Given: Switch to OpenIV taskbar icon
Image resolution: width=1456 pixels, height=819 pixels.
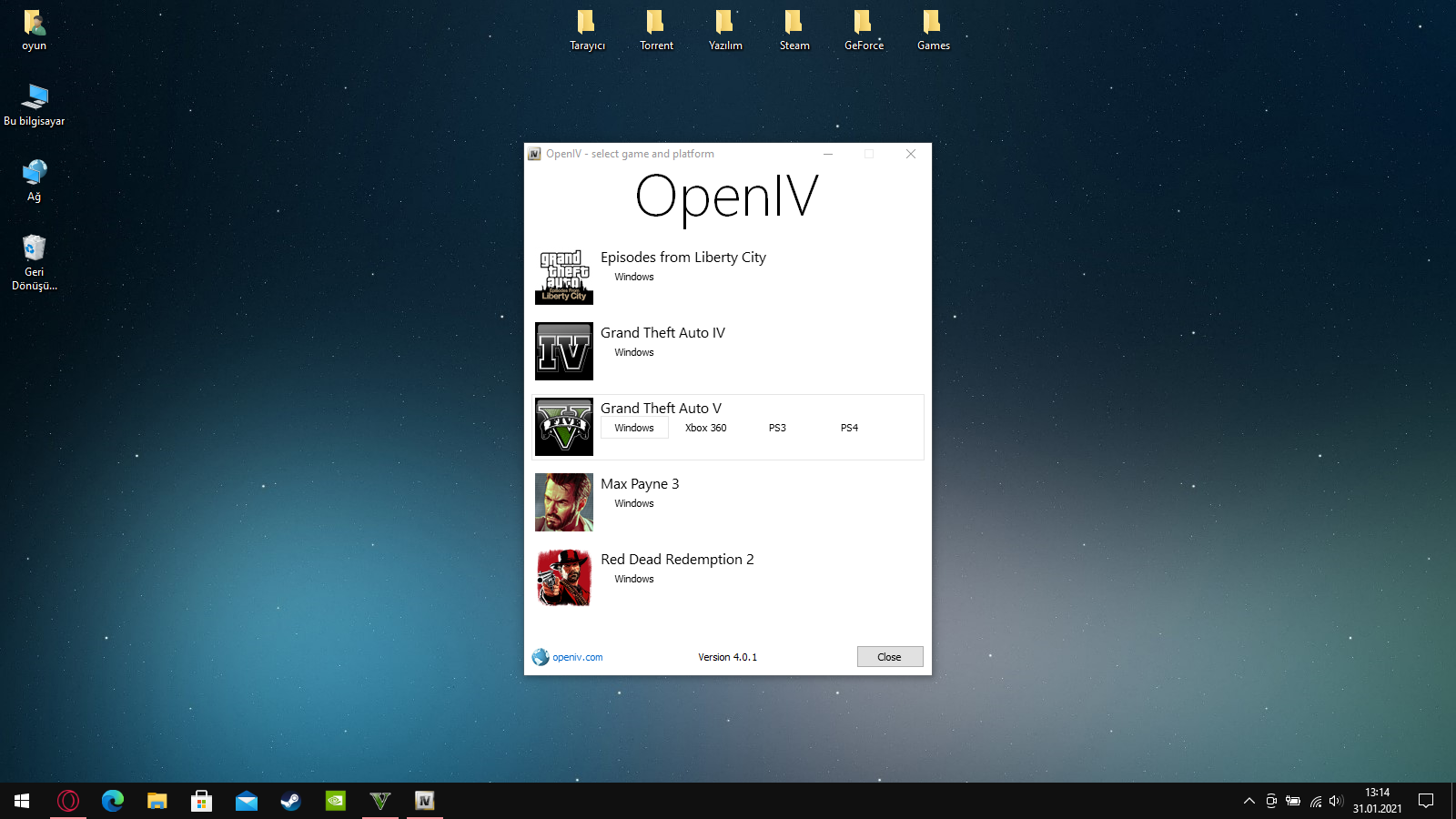Looking at the screenshot, I should point(425,801).
